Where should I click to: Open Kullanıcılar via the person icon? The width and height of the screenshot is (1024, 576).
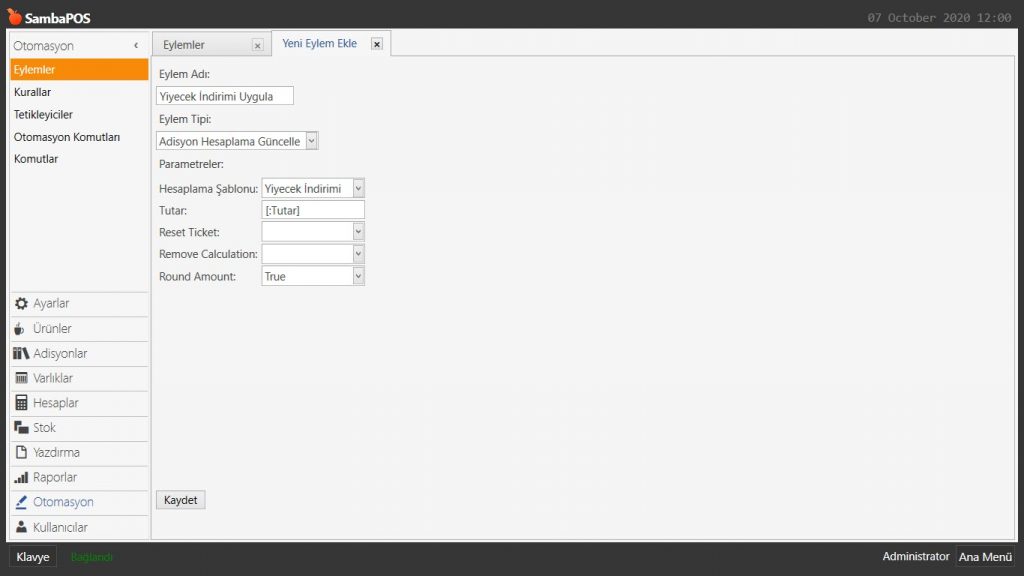(21, 527)
